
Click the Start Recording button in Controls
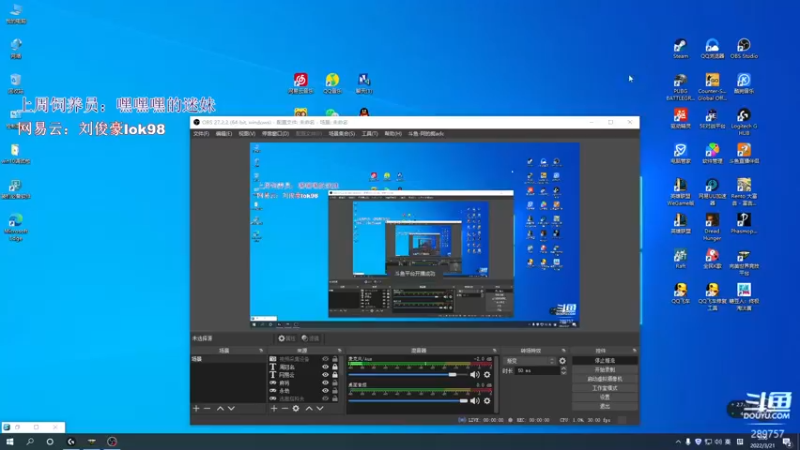pos(605,370)
